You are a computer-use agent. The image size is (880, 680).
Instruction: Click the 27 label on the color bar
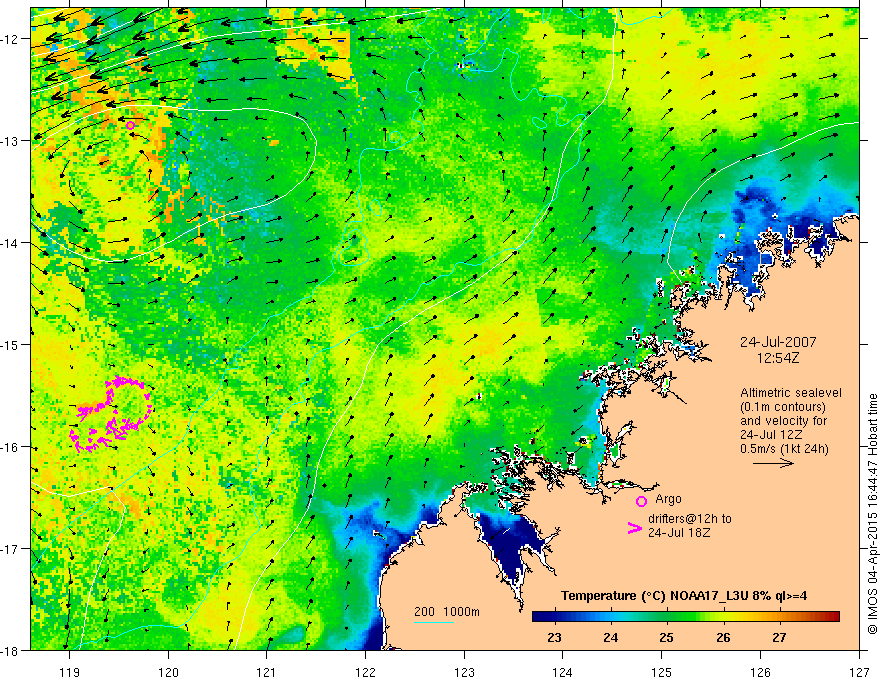pos(779,637)
